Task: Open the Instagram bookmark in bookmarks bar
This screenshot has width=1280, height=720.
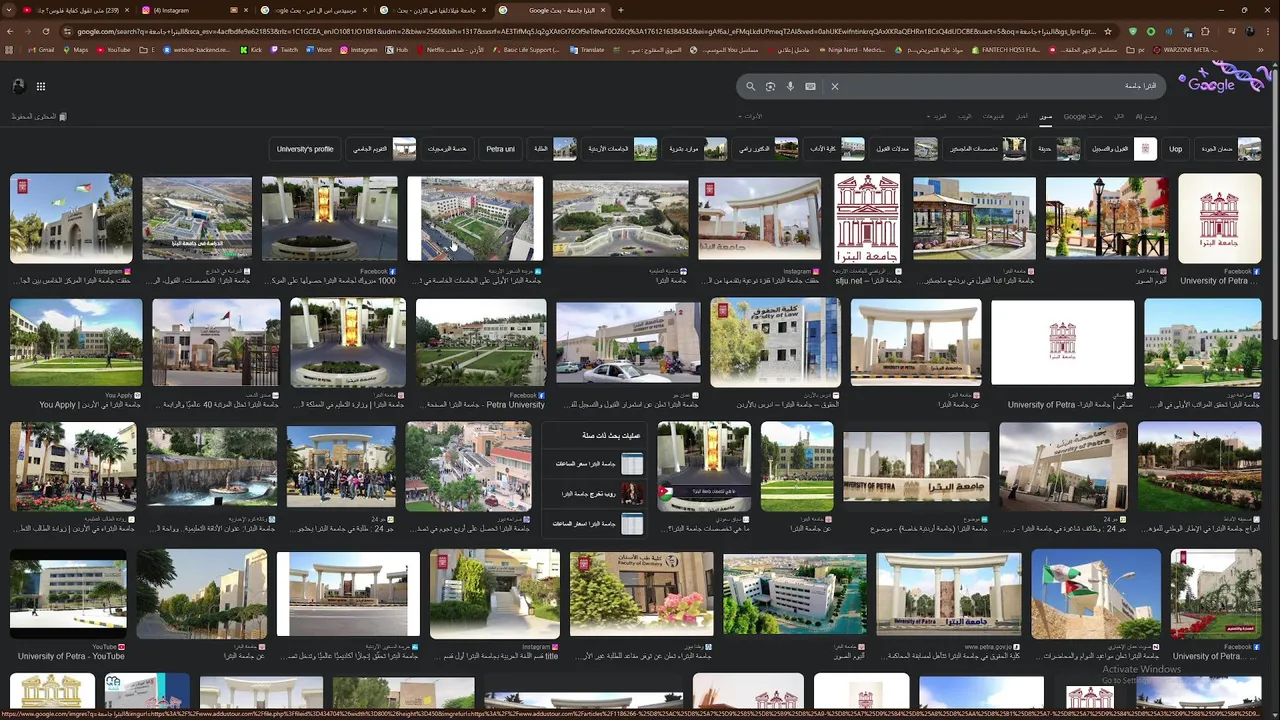Action: (359, 50)
